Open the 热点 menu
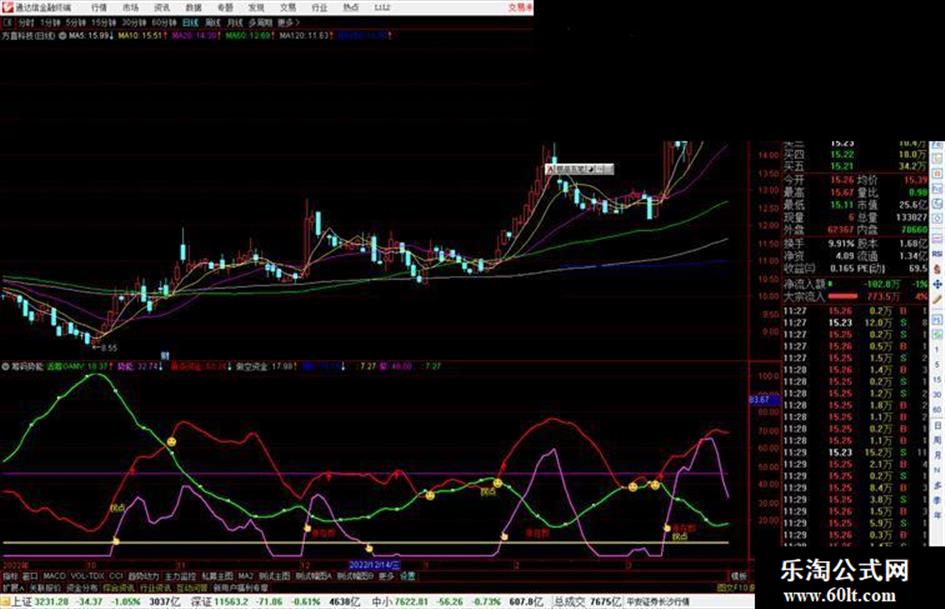 351,7
